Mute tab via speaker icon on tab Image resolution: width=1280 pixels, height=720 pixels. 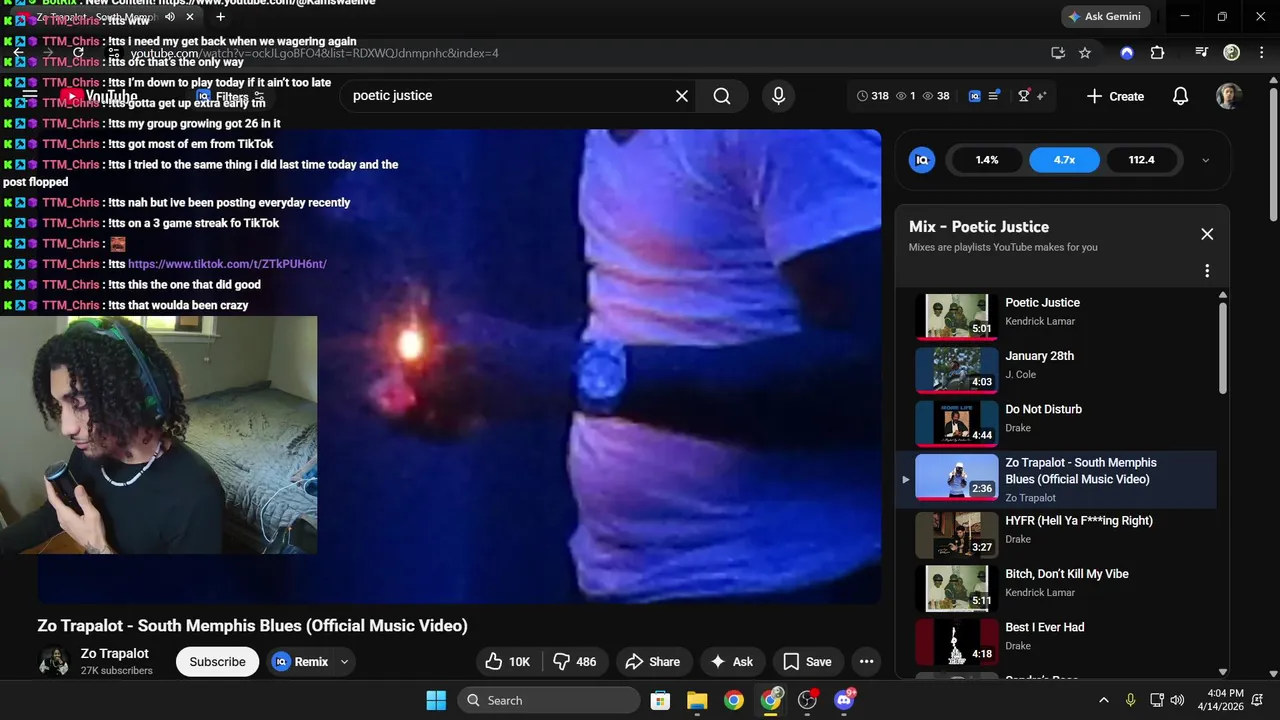pyautogui.click(x=170, y=16)
